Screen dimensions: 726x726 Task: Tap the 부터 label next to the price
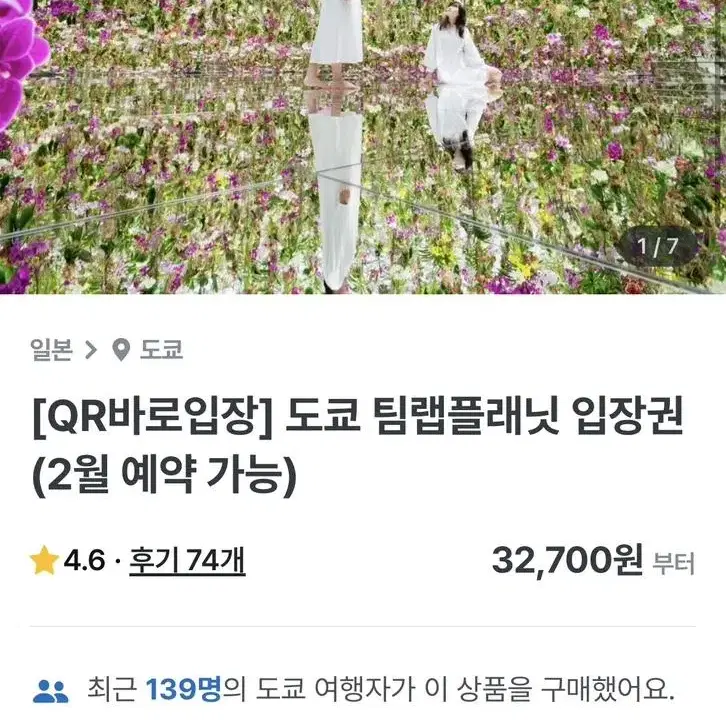point(674,563)
